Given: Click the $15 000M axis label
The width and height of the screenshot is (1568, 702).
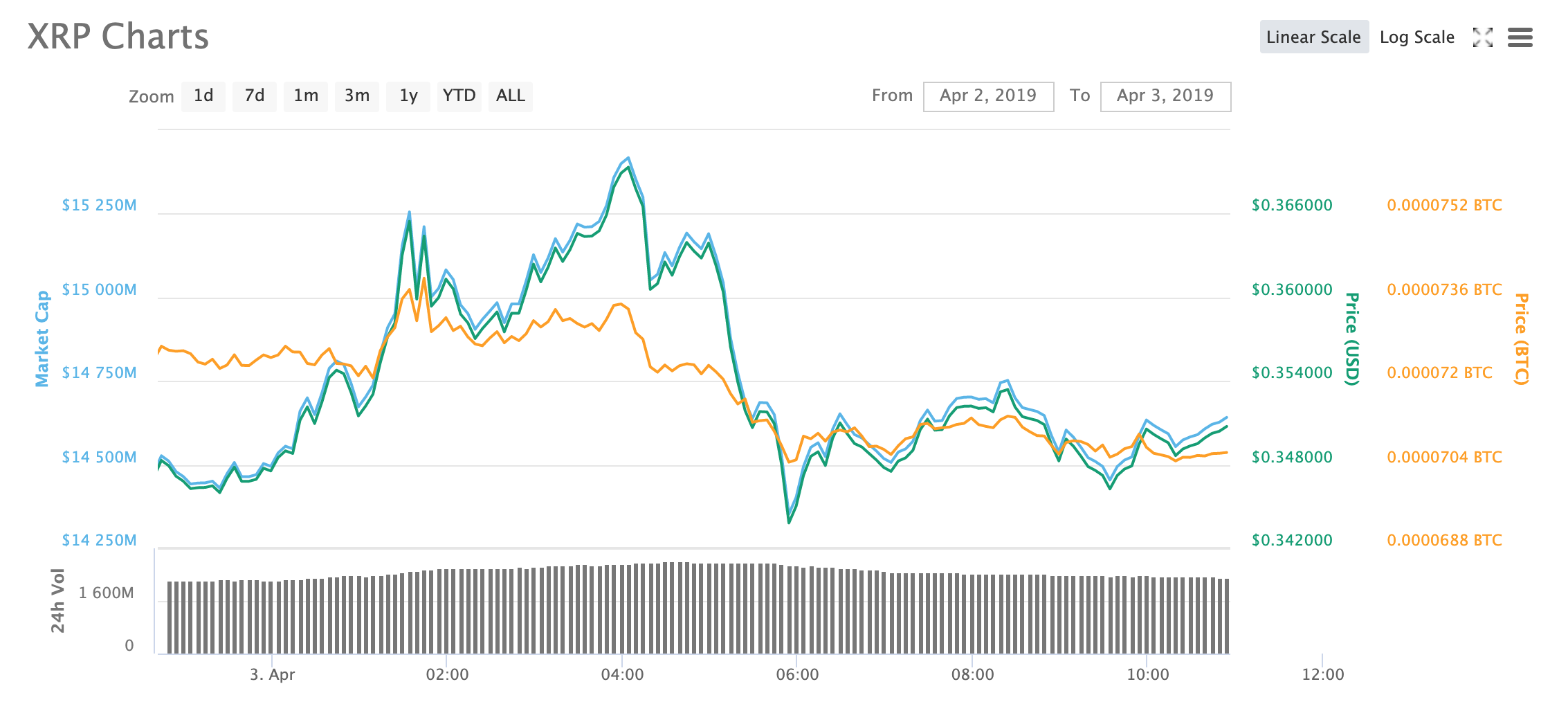Looking at the screenshot, I should (99, 289).
